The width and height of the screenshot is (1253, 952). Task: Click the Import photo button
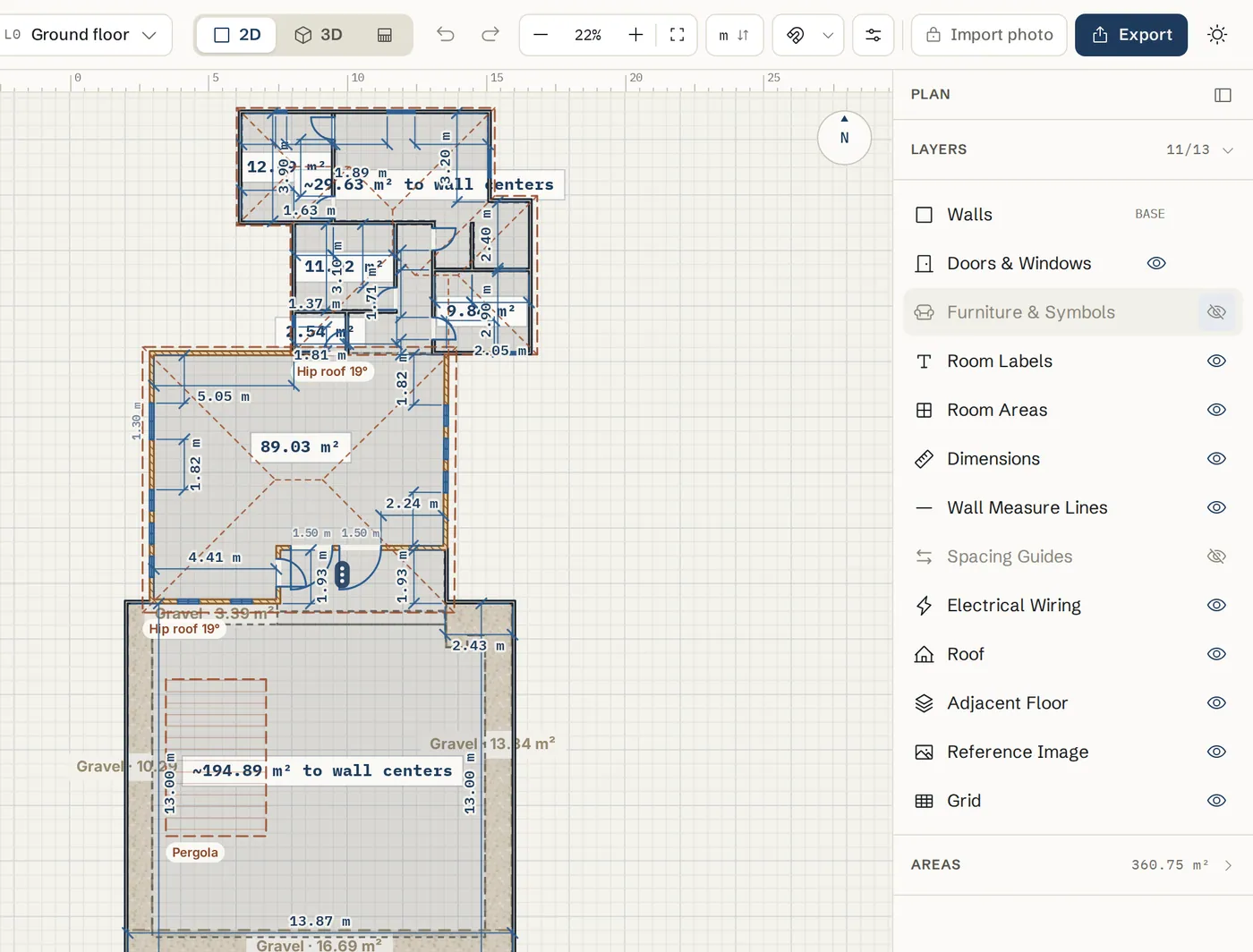989,35
